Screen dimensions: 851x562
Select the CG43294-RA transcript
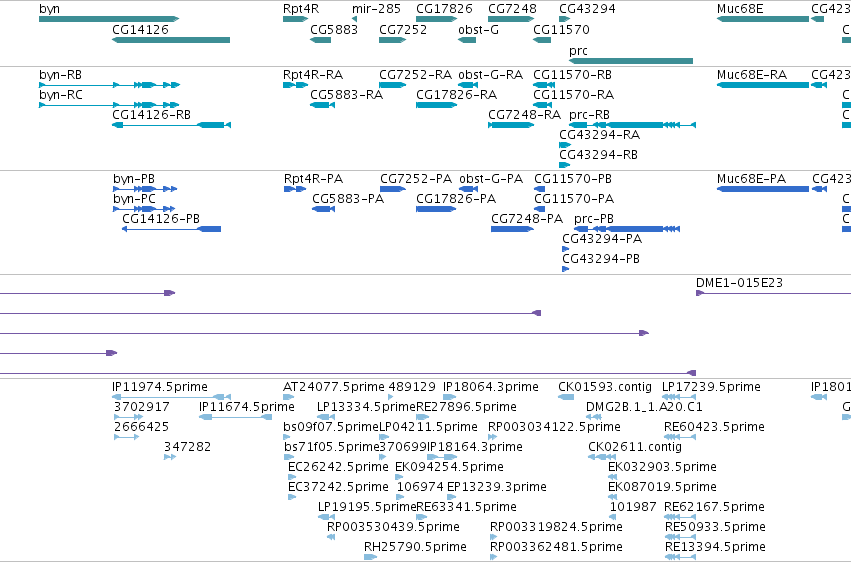[x=565, y=145]
